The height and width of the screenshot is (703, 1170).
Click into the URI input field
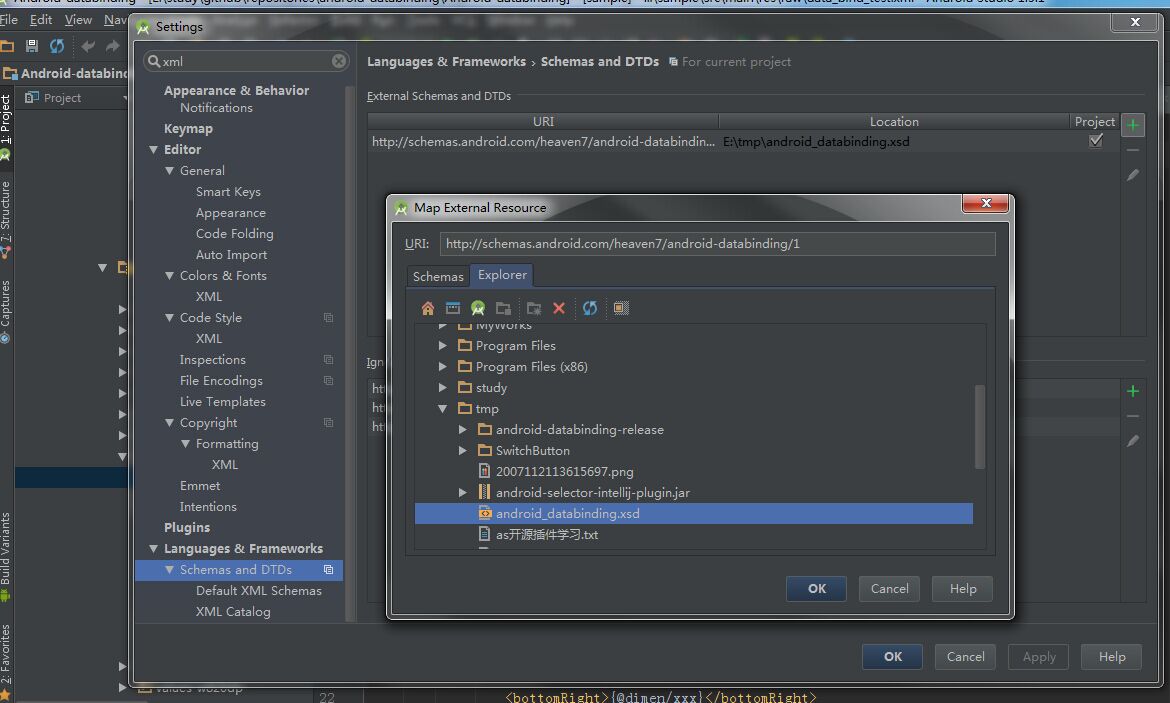(717, 244)
